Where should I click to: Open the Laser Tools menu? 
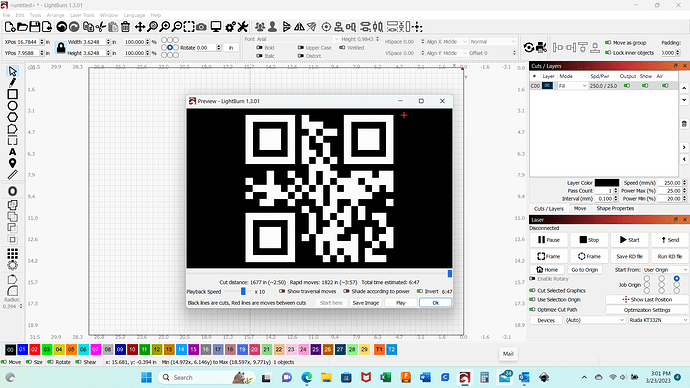pos(82,15)
